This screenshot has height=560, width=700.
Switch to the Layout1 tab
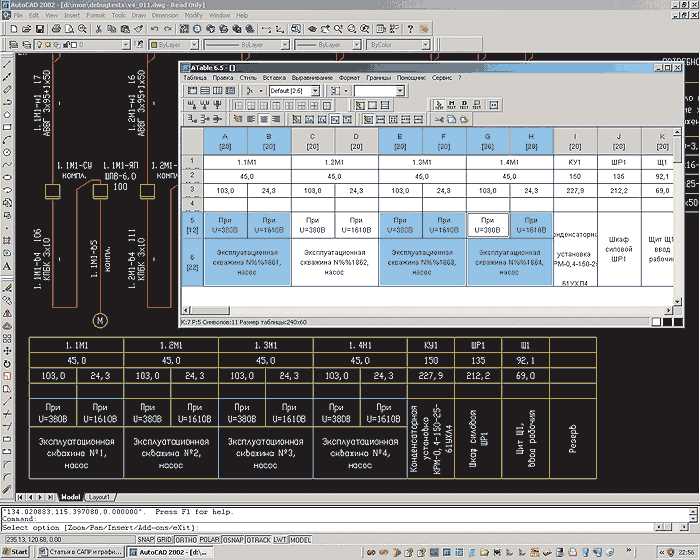click(99, 496)
